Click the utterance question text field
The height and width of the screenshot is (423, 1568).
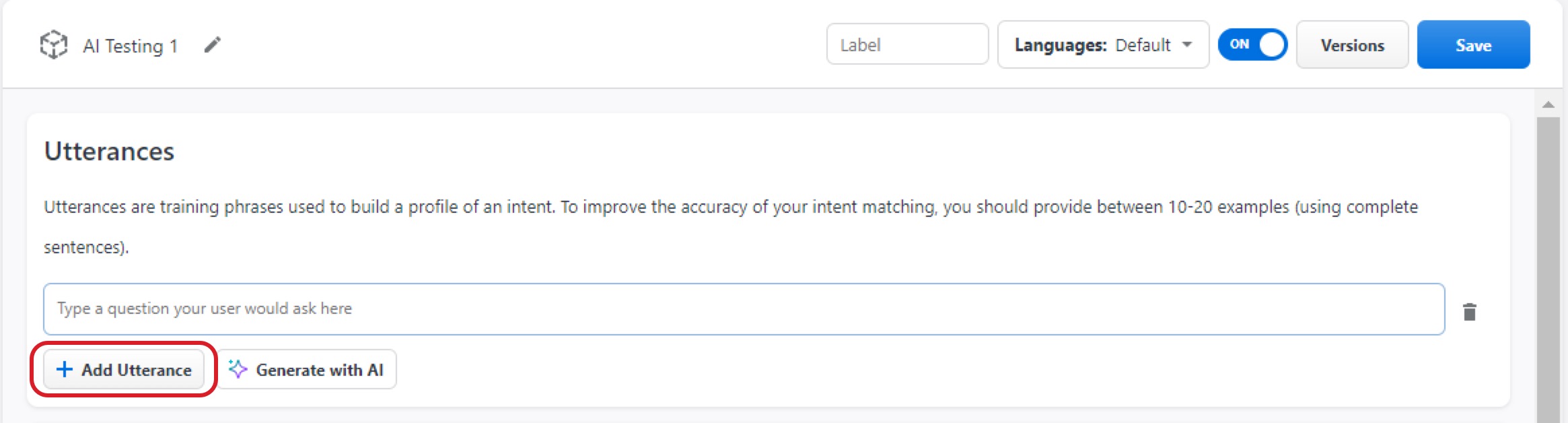coord(743,309)
